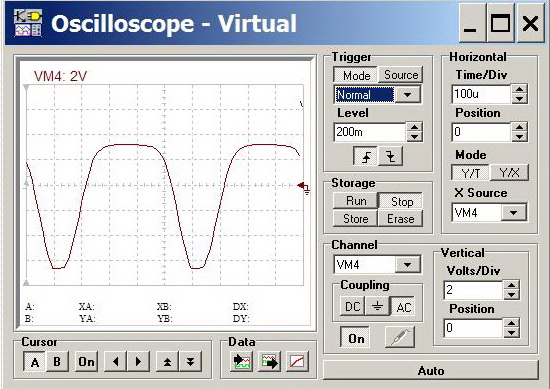Image resolution: width=550 pixels, height=389 pixels.
Task: Click the Run storage button
Action: tap(356, 201)
